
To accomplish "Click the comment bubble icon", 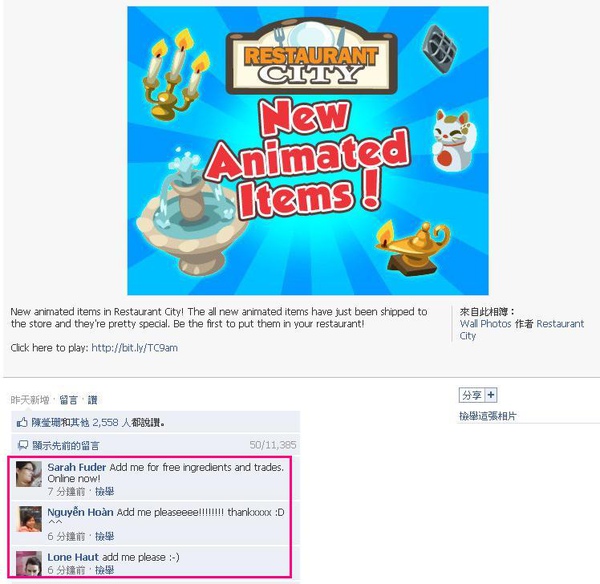I will (x=23, y=445).
